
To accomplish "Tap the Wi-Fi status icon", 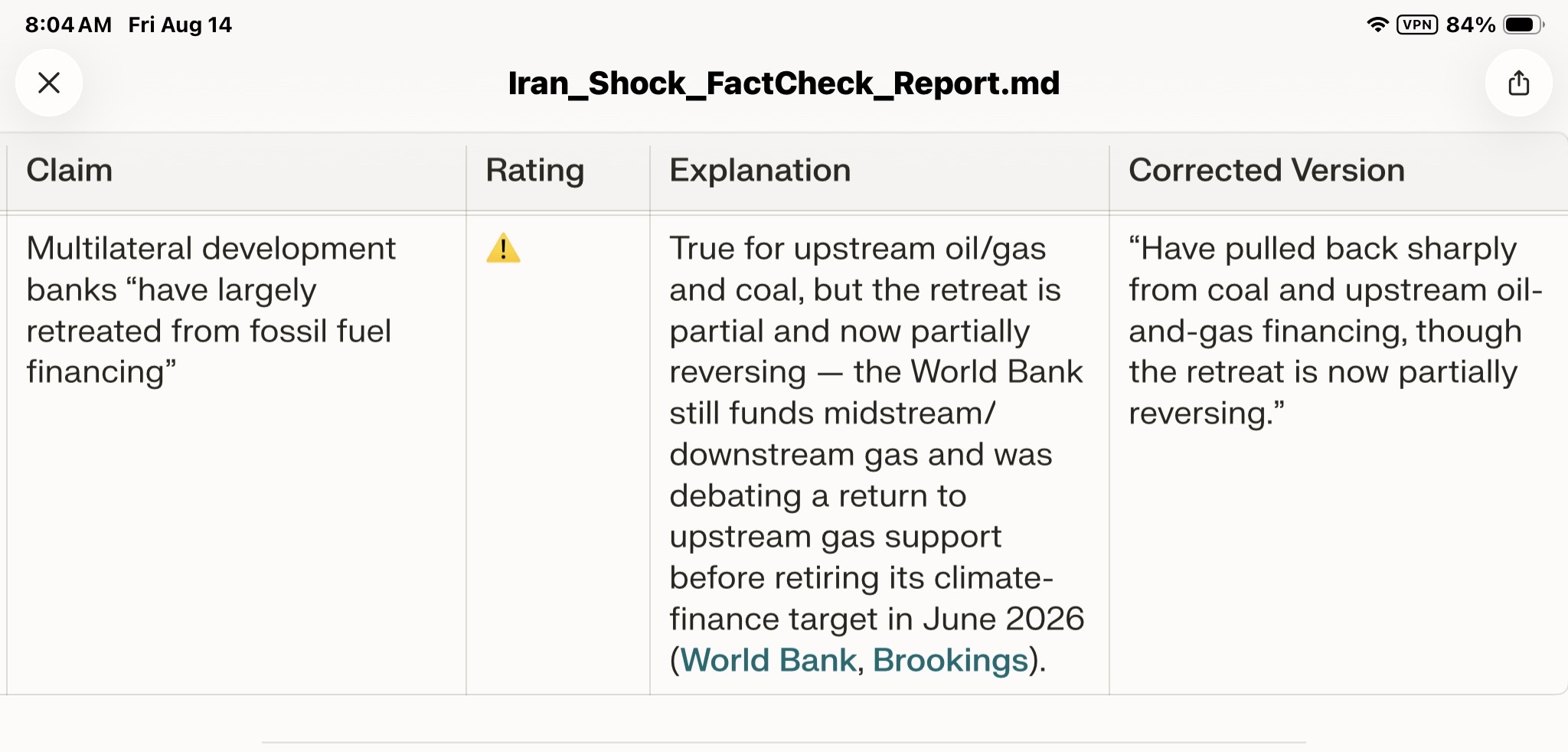I will 1377,25.
